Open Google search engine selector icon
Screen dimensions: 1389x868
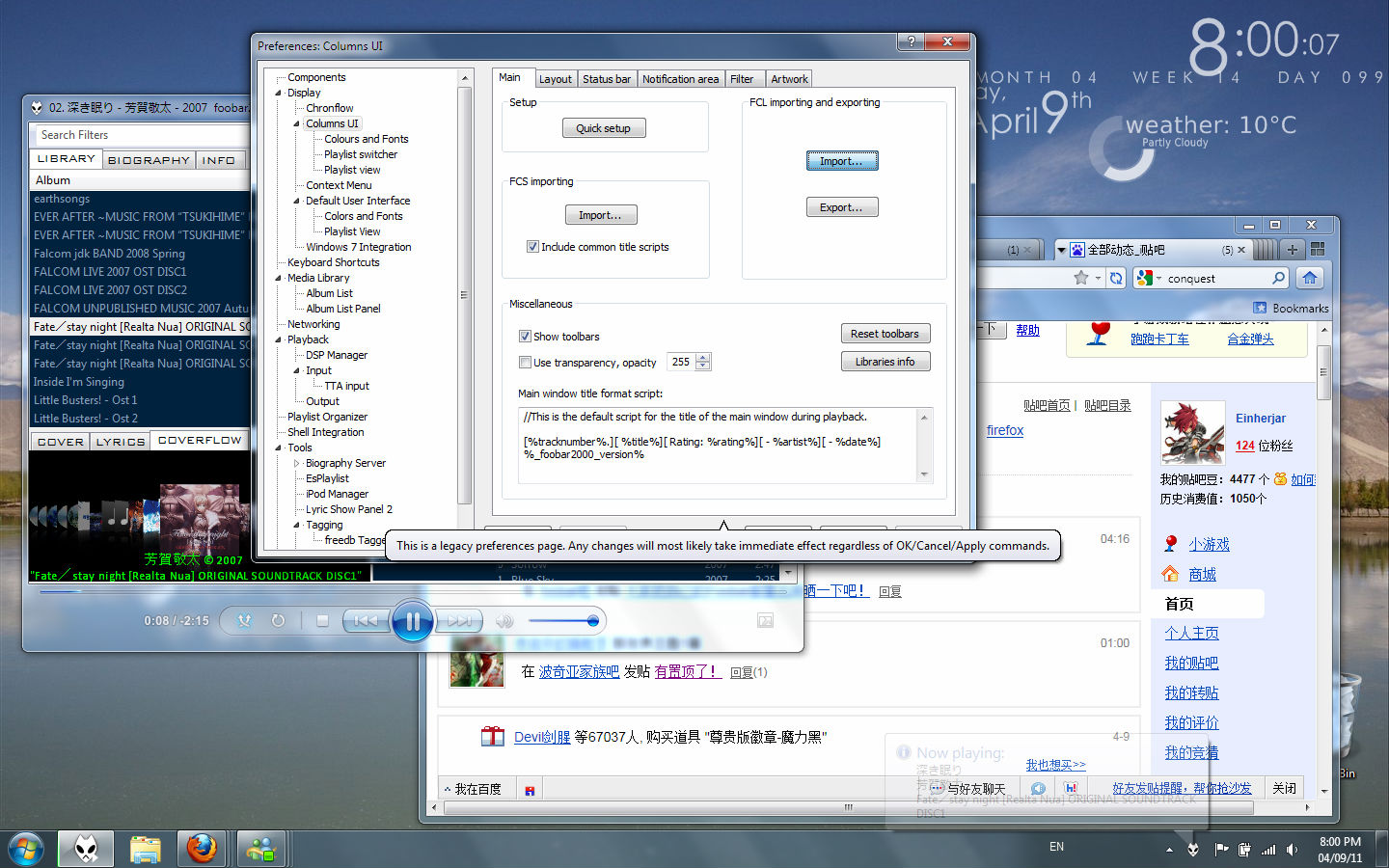[1145, 278]
